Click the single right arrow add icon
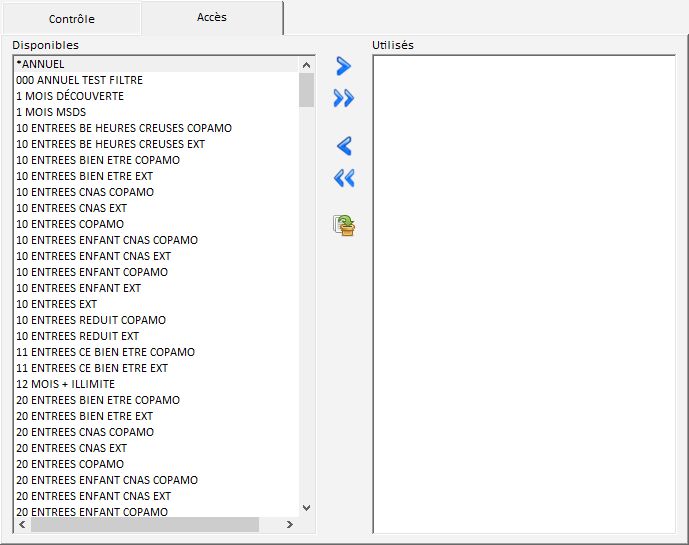 click(x=344, y=67)
